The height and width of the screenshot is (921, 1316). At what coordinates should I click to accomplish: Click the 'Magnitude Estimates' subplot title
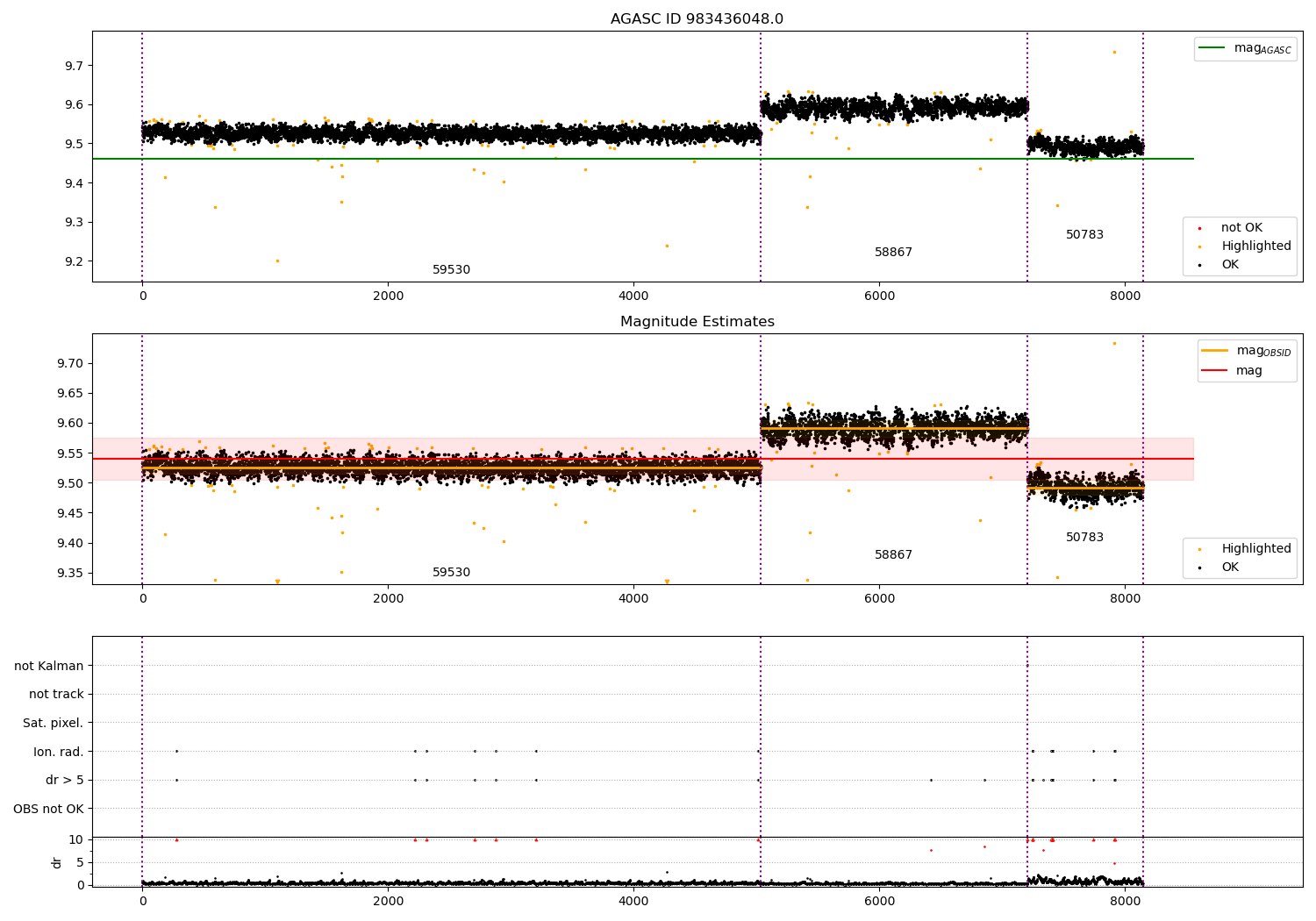[x=697, y=322]
